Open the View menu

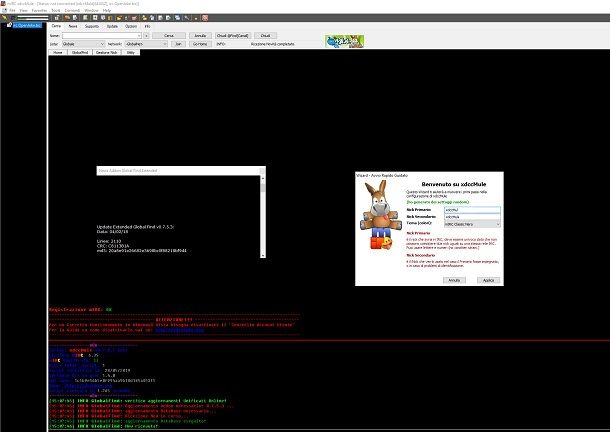pyautogui.click(x=23, y=11)
